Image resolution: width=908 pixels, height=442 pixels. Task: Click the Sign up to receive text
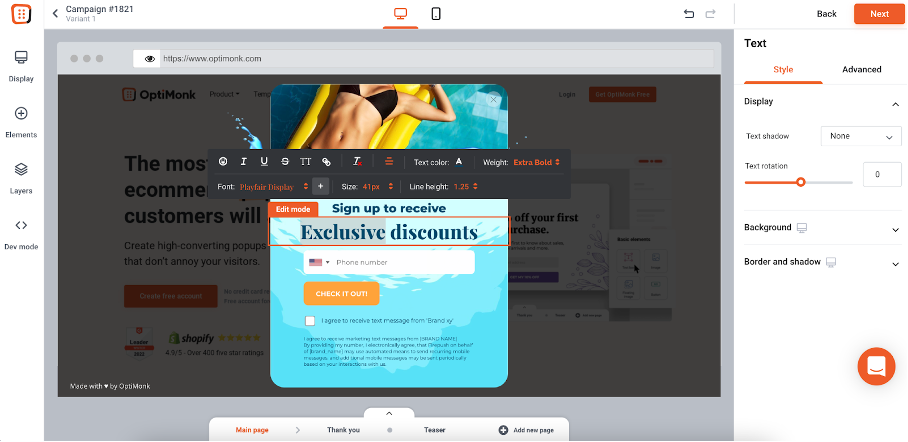[x=389, y=209]
